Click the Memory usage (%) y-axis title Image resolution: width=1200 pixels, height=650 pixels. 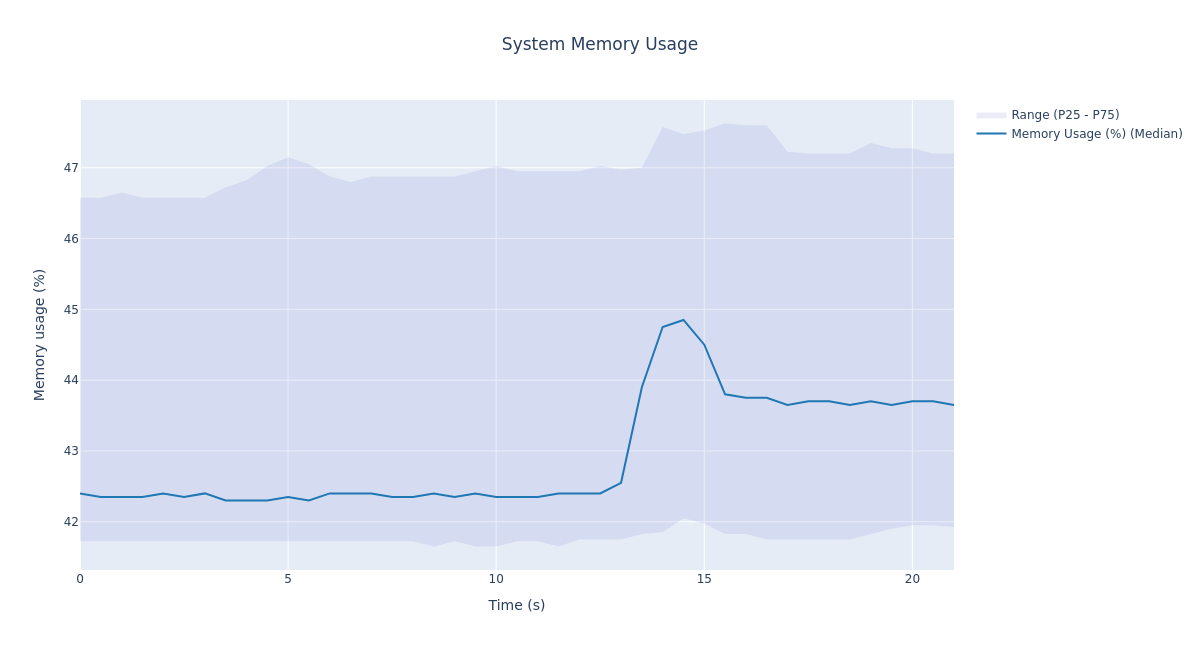(x=40, y=334)
